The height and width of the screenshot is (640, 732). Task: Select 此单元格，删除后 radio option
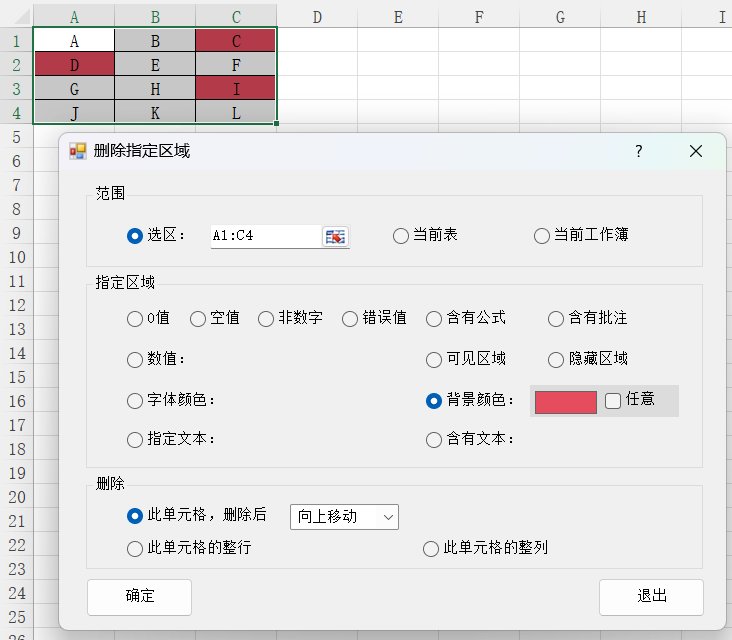(x=135, y=516)
